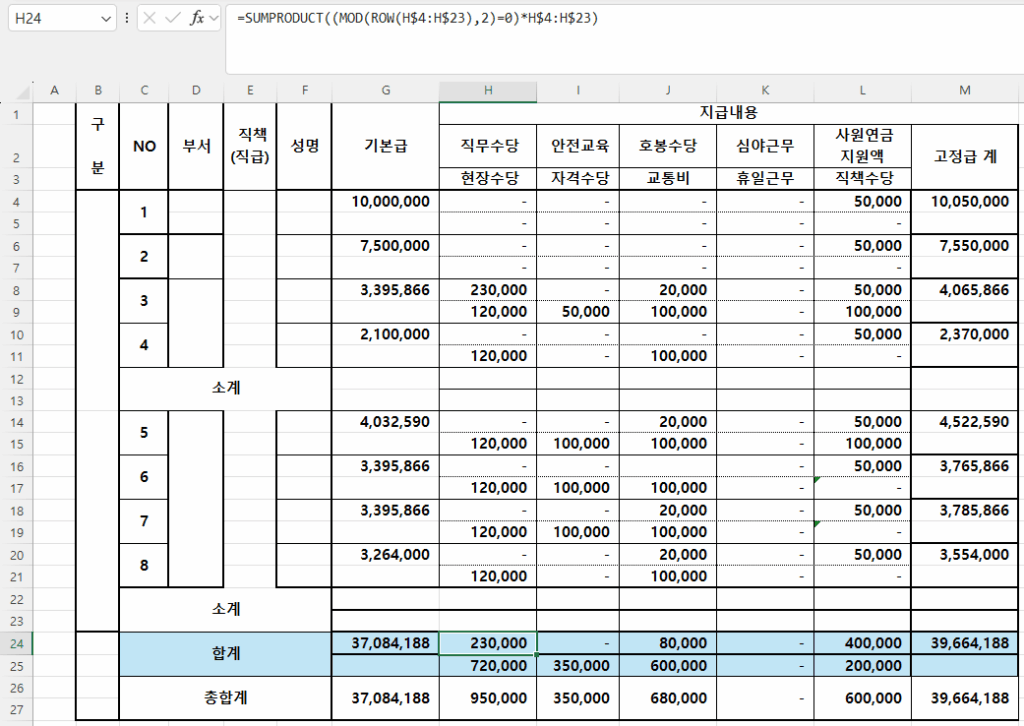Expand the Name Box dropdown arrow
Image resolution: width=1024 pixels, height=726 pixels.
coord(105,19)
